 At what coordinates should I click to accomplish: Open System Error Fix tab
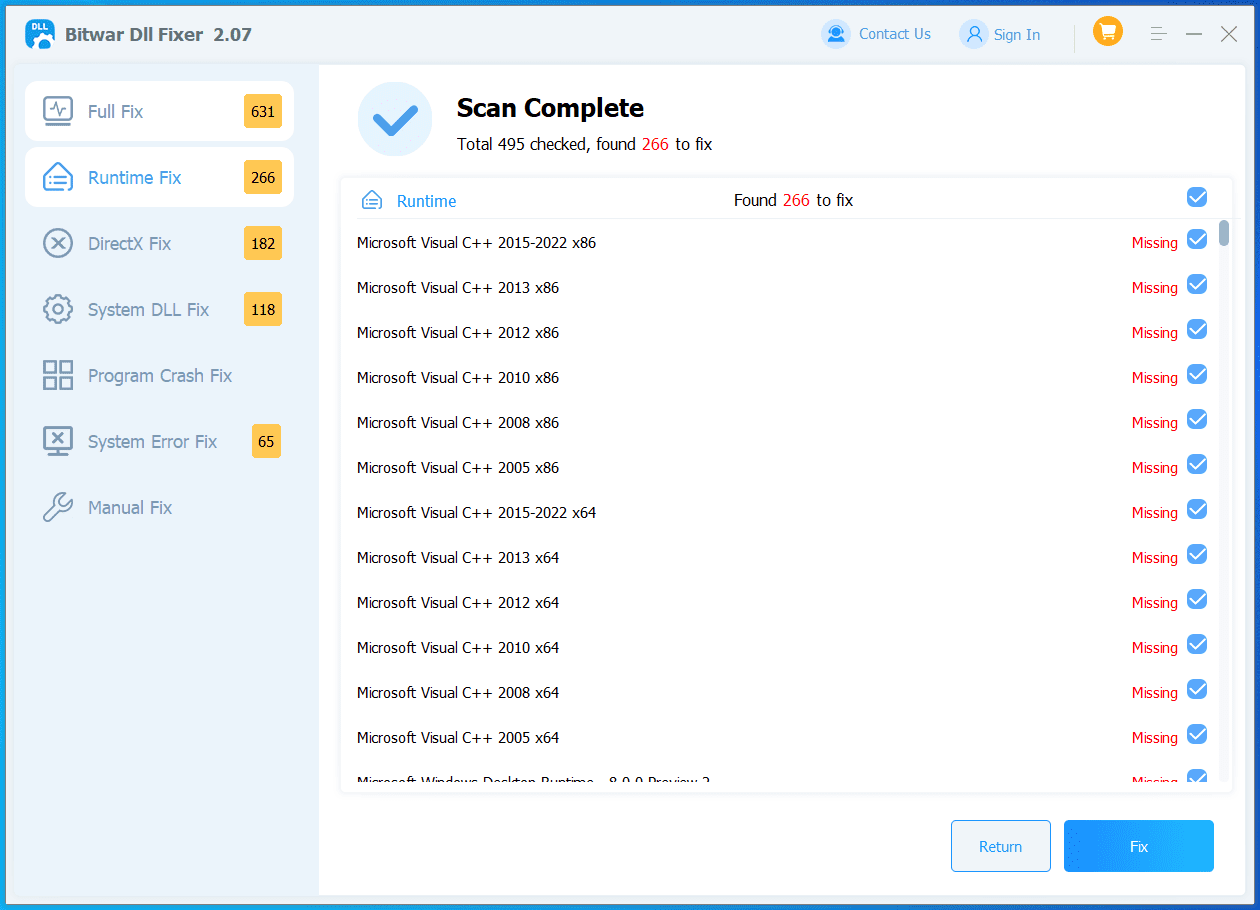tap(159, 441)
